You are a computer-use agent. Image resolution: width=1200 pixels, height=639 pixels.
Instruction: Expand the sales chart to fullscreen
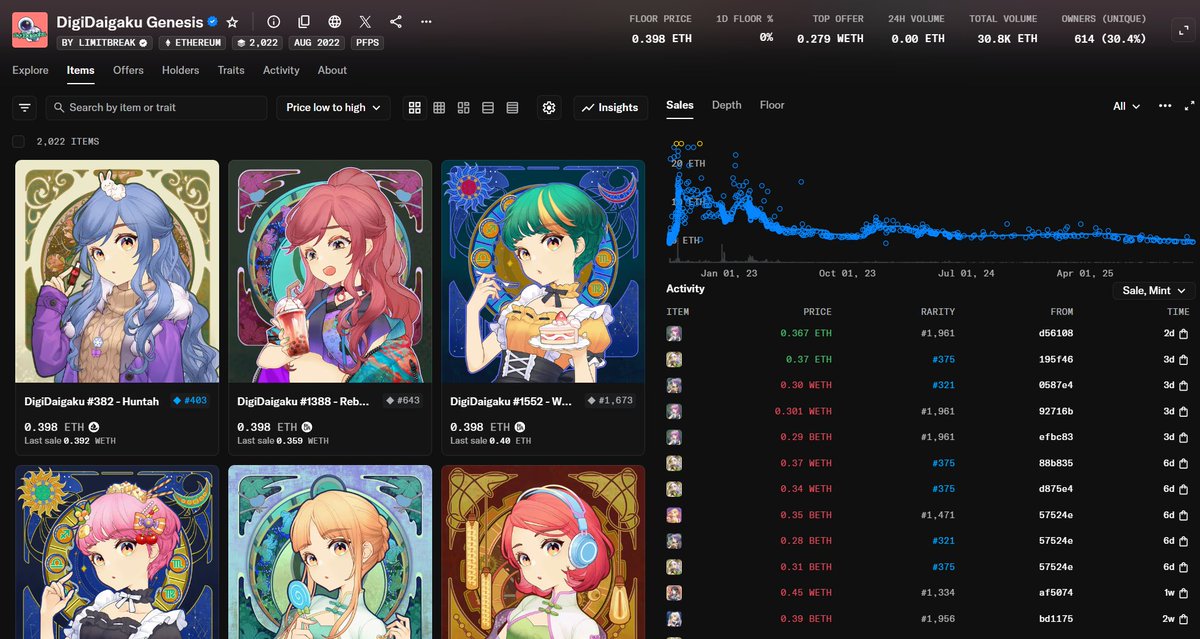1190,105
